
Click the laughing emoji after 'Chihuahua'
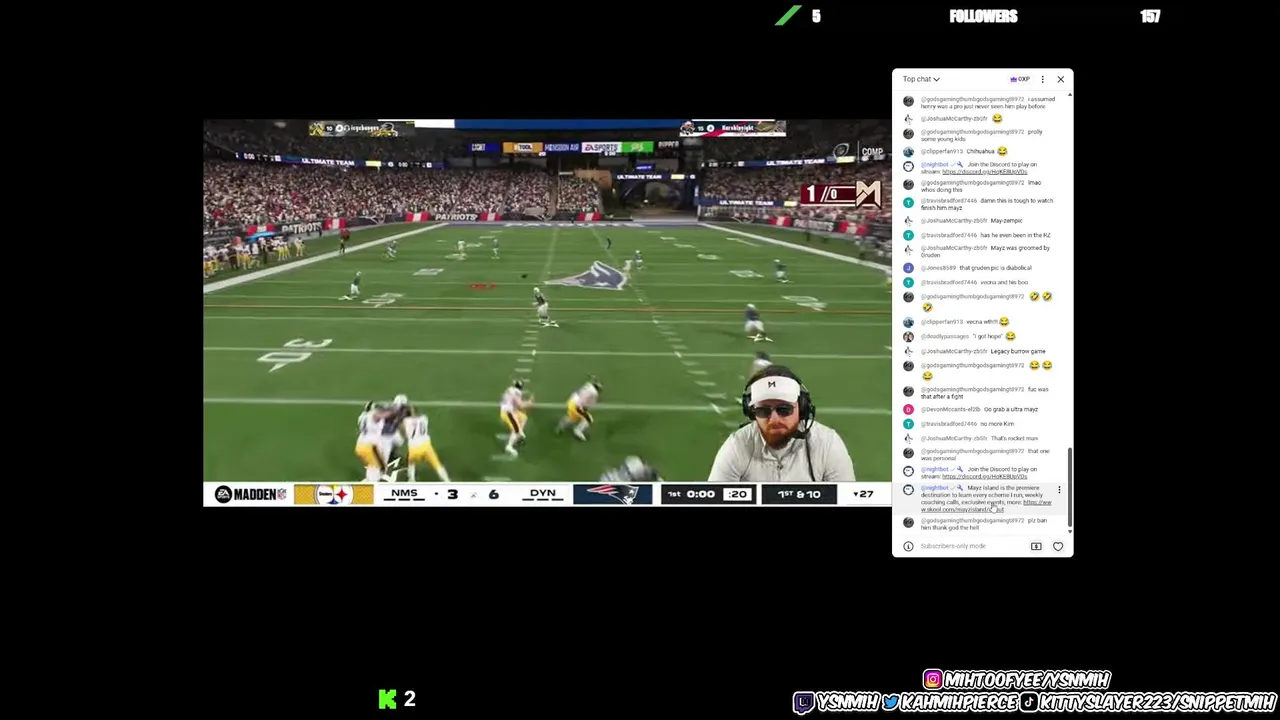click(x=1002, y=151)
